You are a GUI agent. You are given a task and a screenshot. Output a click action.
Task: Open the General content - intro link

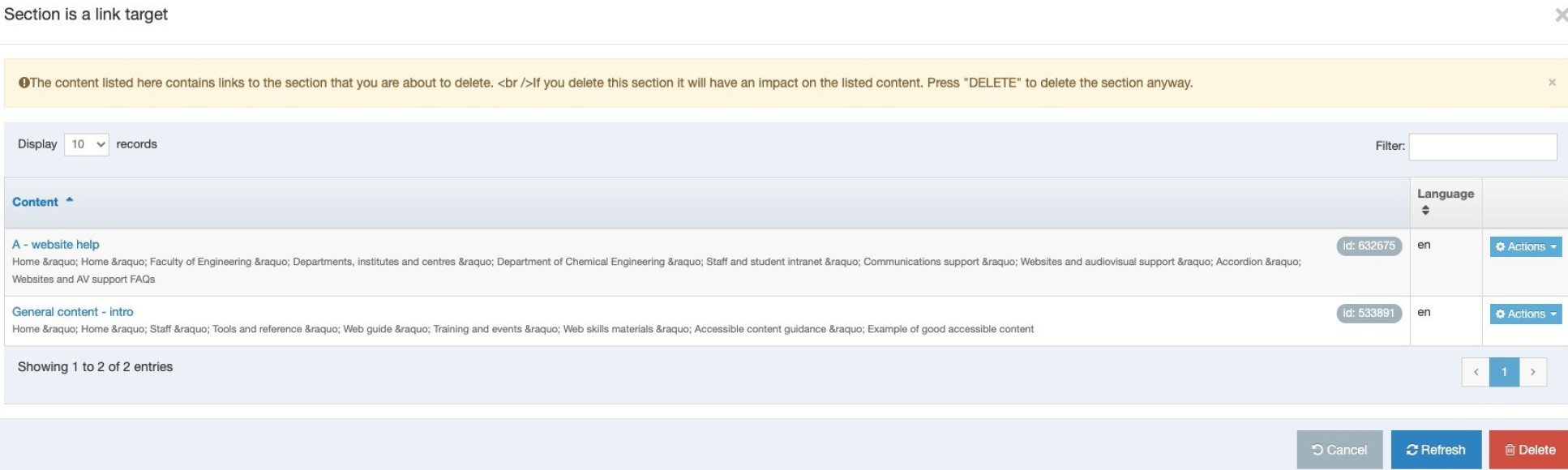(x=73, y=312)
